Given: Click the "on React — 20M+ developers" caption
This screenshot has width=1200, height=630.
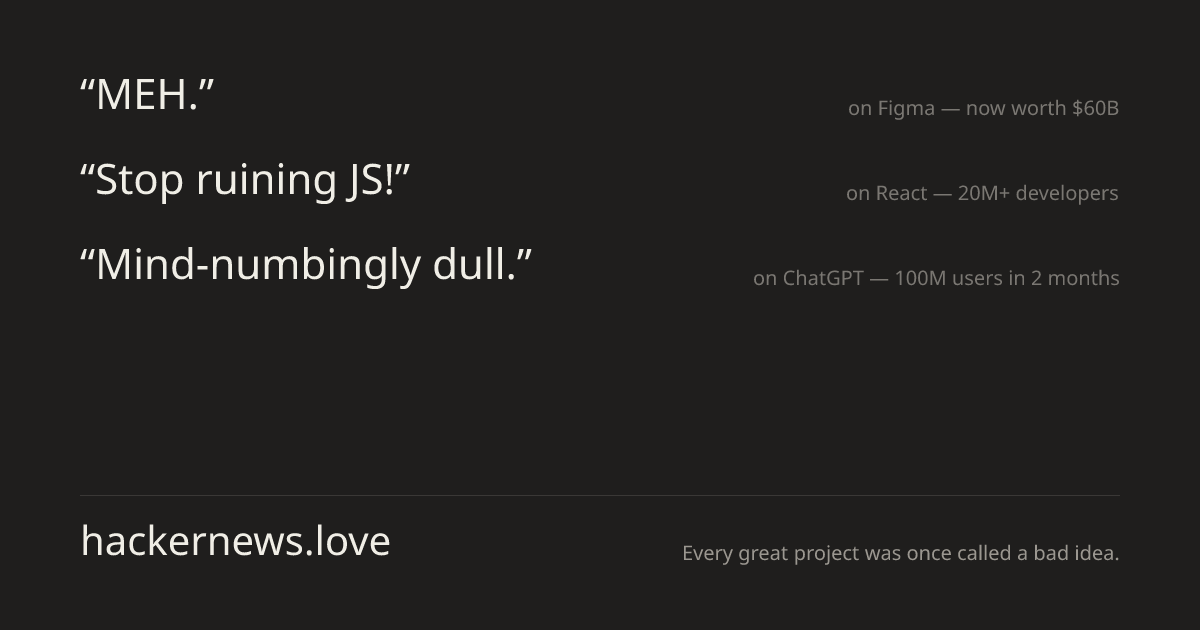Looking at the screenshot, I should click(x=982, y=193).
